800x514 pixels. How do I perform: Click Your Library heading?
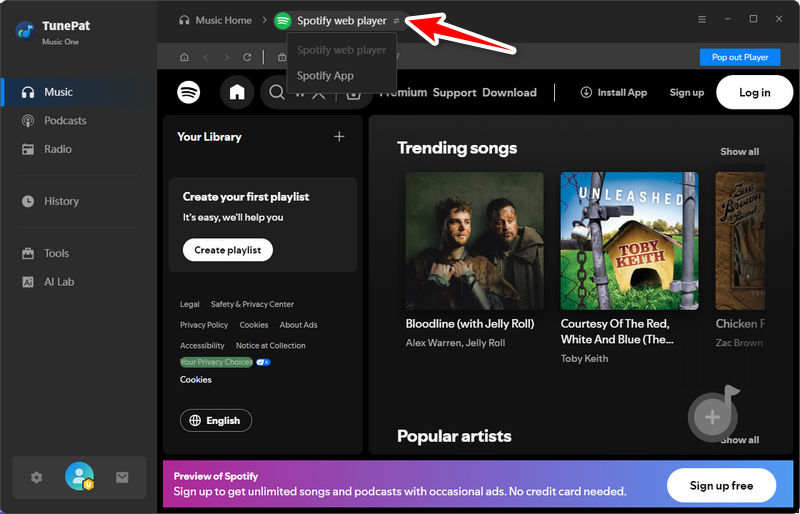(209, 137)
